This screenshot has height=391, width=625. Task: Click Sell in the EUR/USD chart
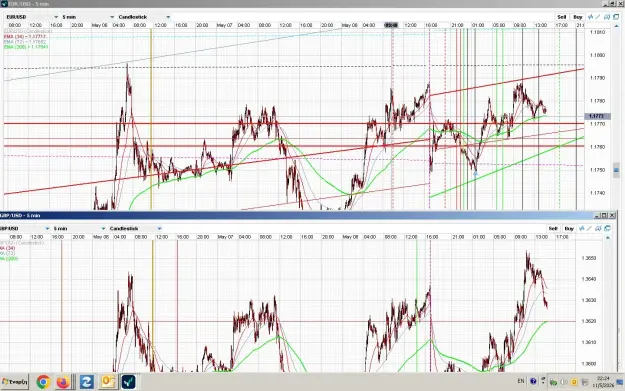click(x=562, y=17)
